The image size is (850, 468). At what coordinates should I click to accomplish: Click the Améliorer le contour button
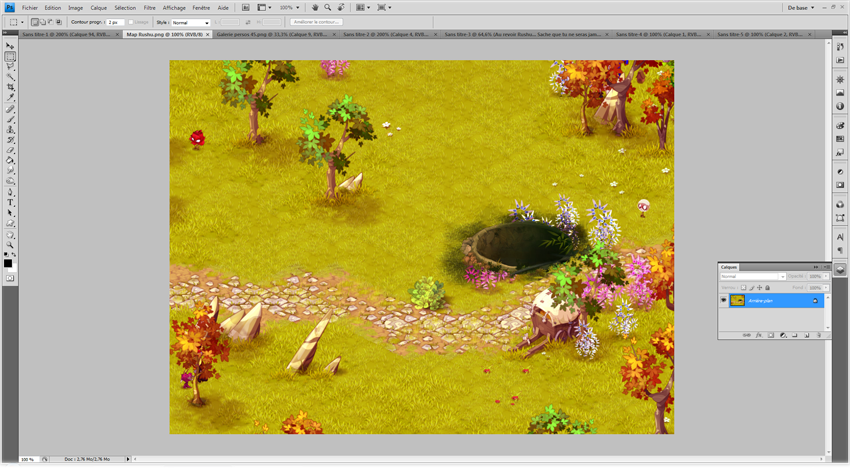click(x=317, y=22)
